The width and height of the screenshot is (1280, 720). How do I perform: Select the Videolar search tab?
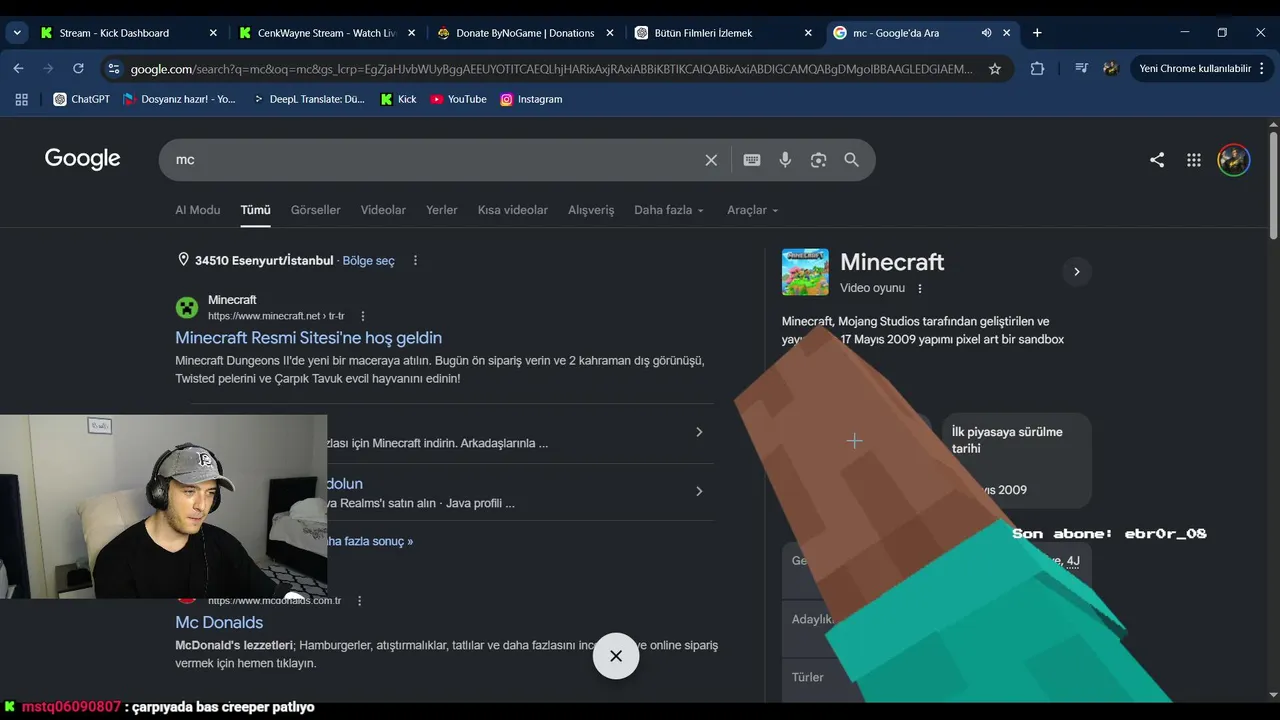tap(383, 210)
